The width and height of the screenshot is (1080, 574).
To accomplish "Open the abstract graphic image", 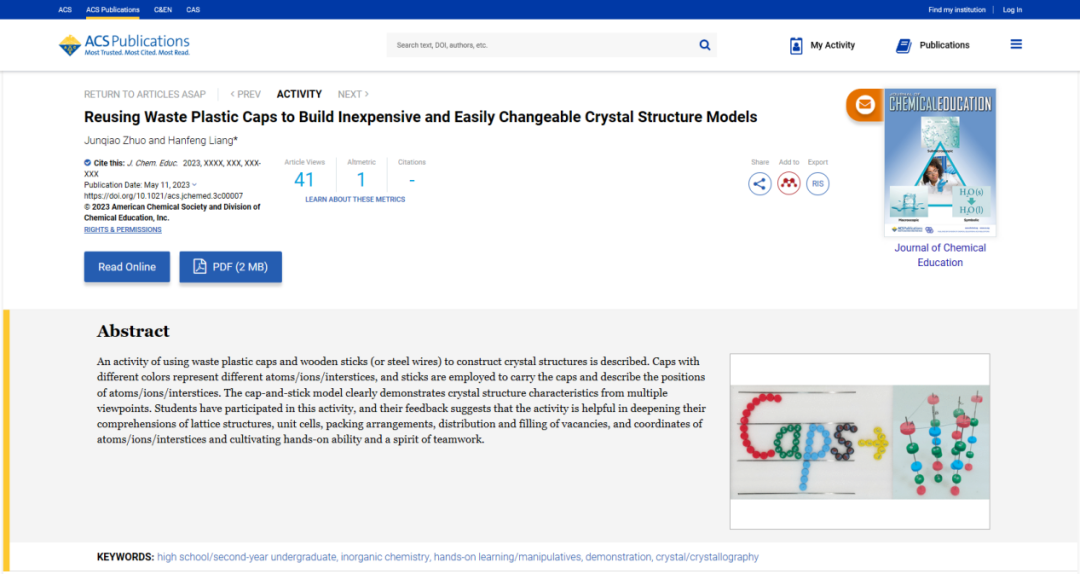I will pos(860,442).
